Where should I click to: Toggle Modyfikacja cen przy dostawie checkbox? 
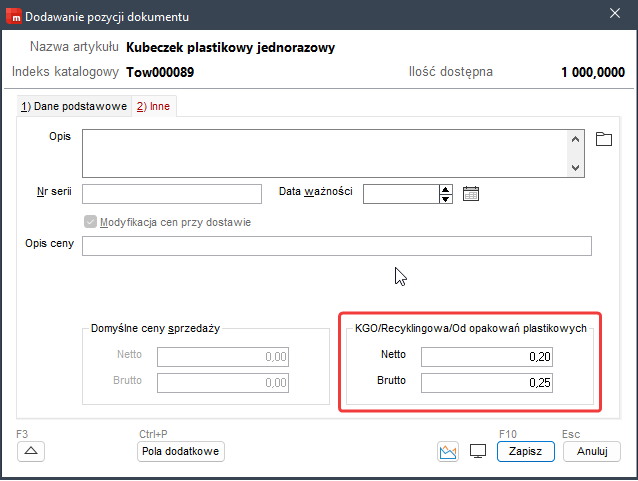click(92, 222)
